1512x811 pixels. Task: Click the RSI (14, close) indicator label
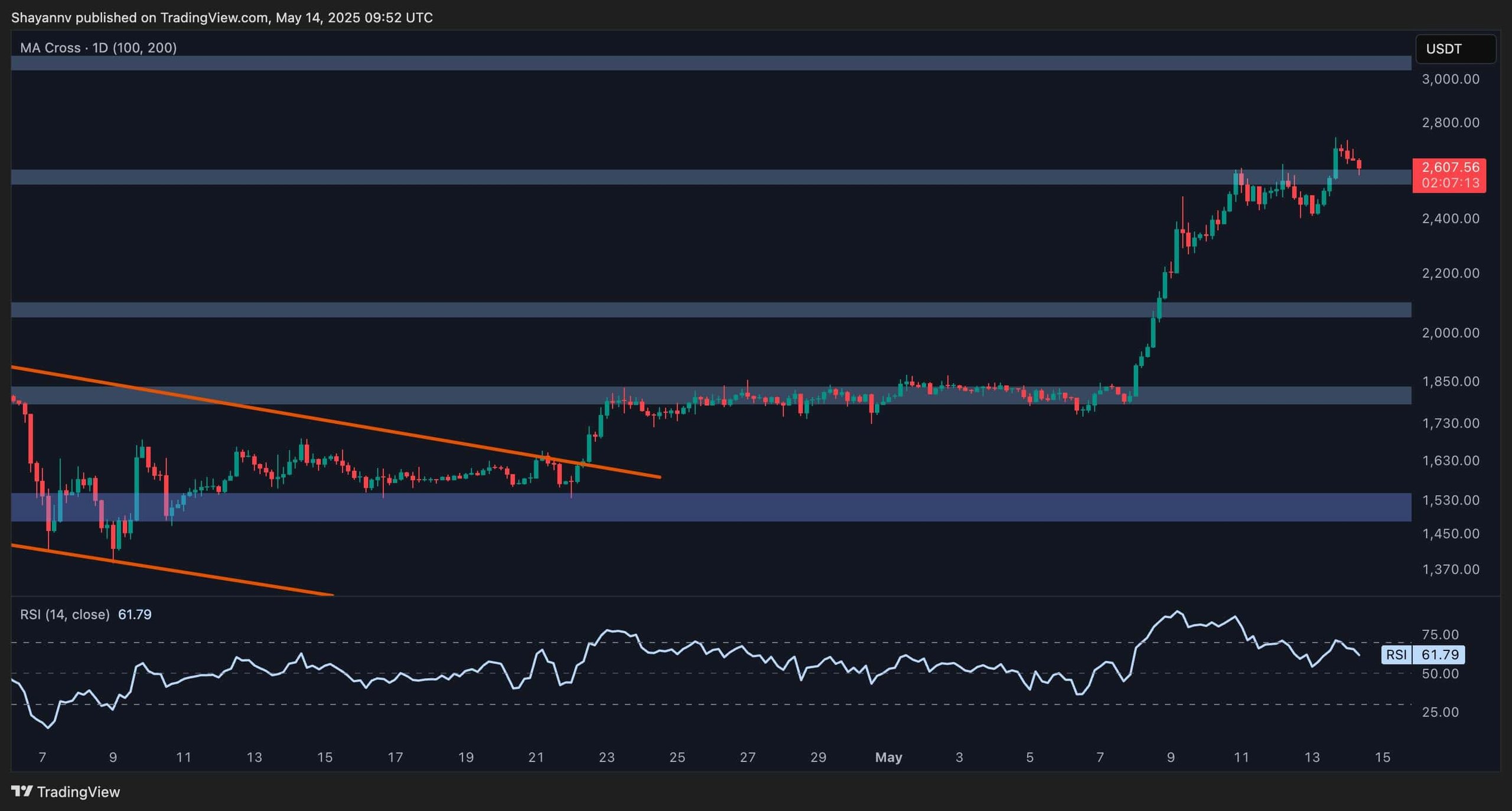pos(65,614)
